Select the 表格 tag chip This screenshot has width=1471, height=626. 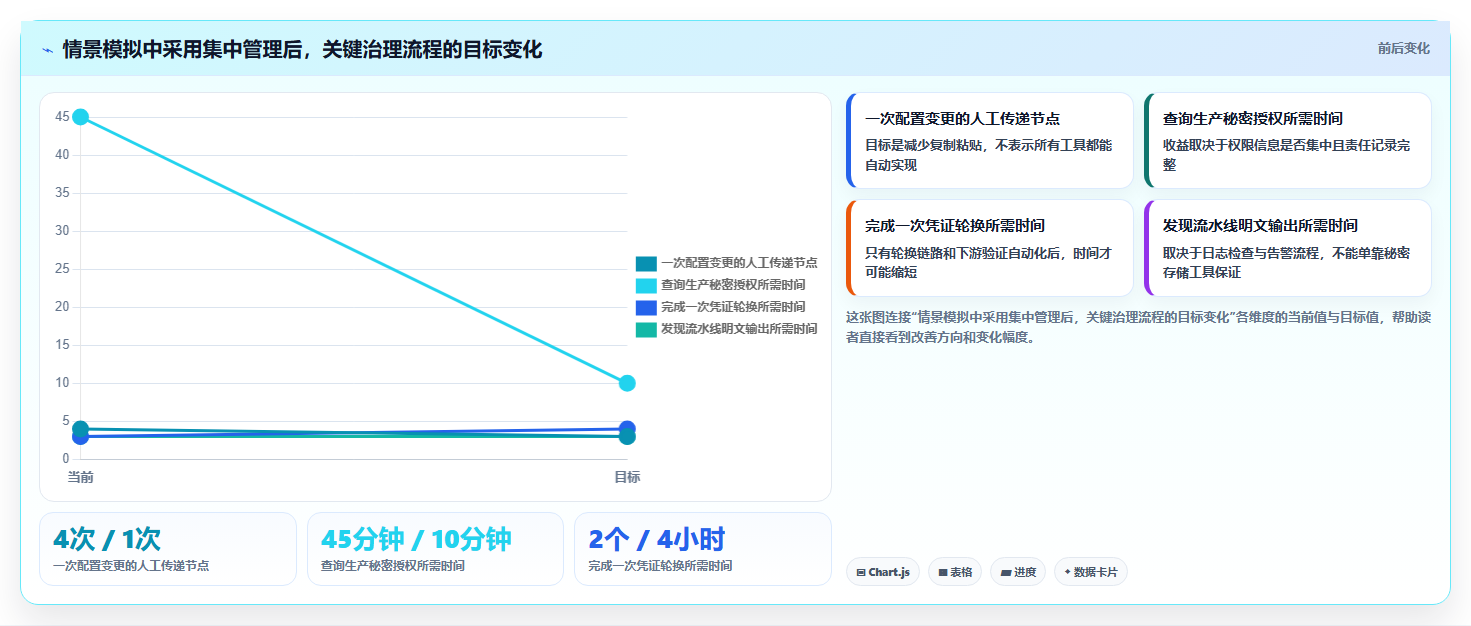tap(955, 572)
